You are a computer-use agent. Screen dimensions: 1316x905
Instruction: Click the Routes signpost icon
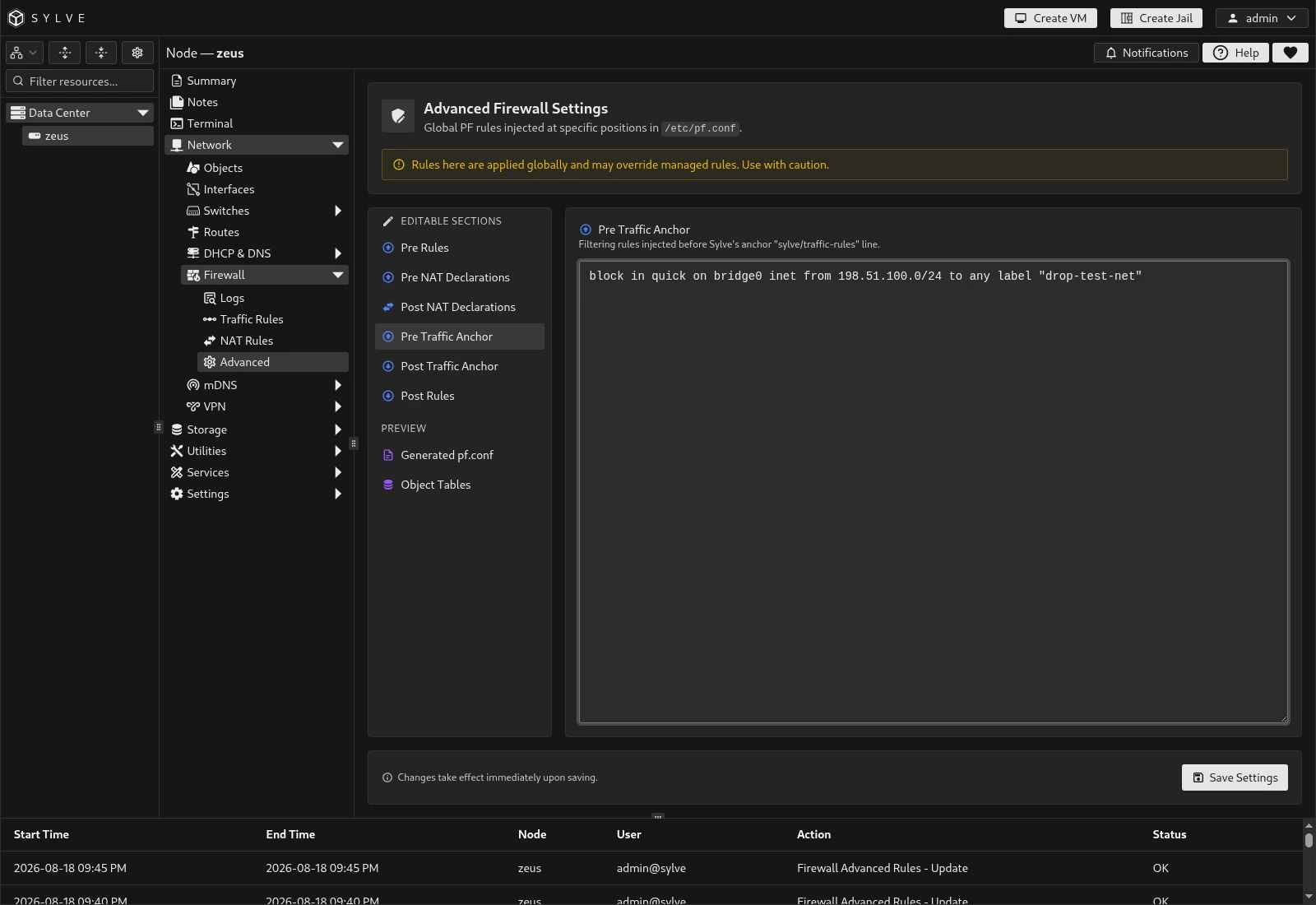point(193,232)
